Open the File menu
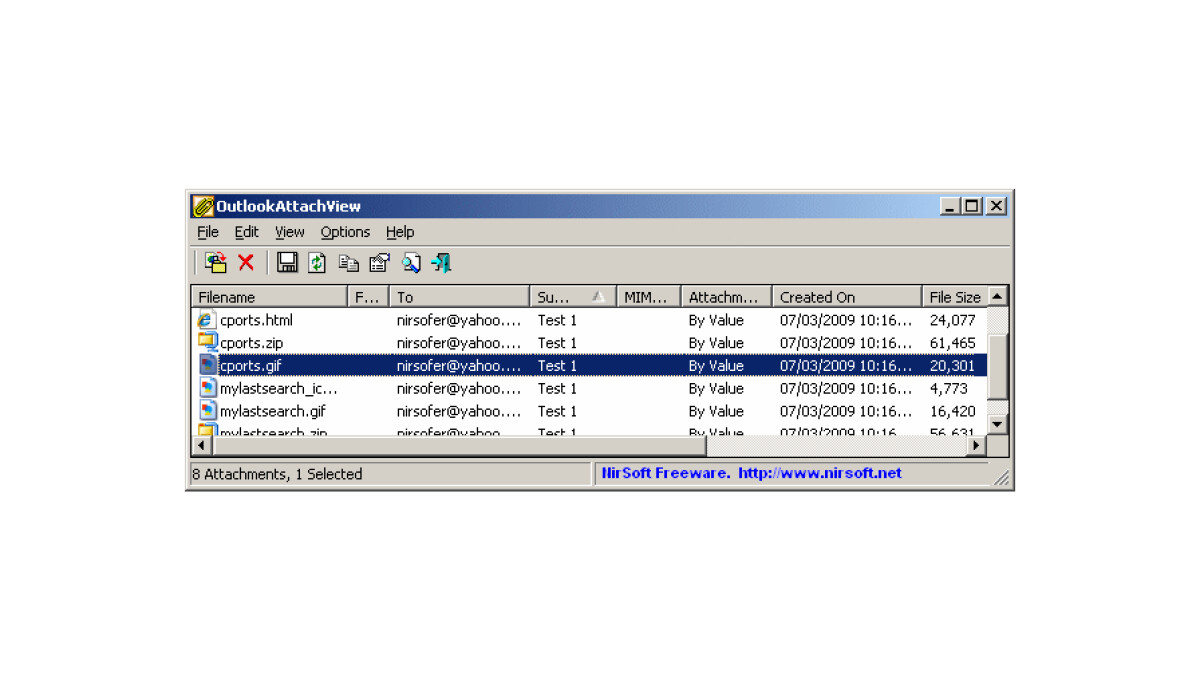 pos(208,232)
